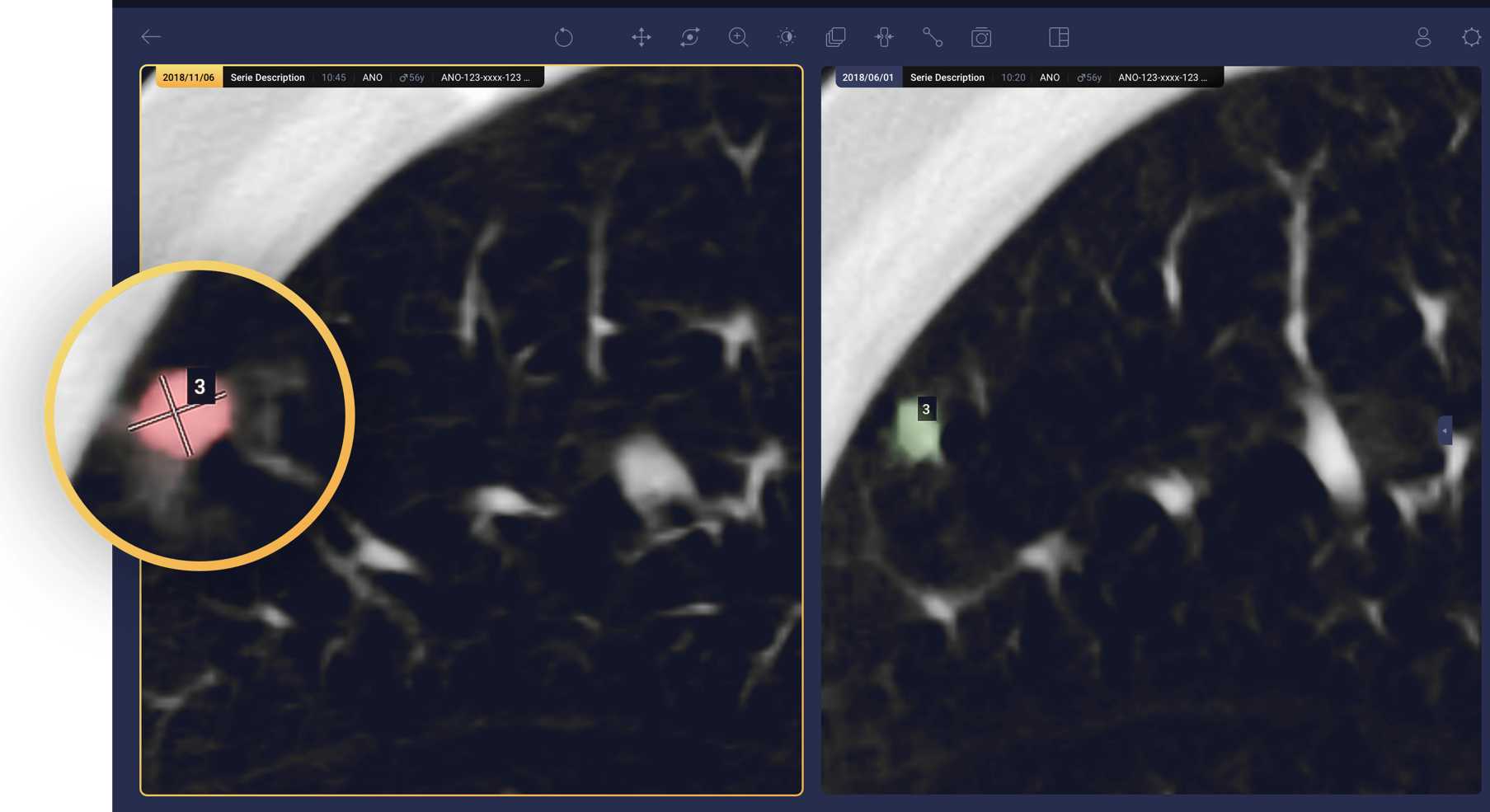Toggle the split layout view icon
Viewport: 1490px width, 812px height.
pos(1059,37)
